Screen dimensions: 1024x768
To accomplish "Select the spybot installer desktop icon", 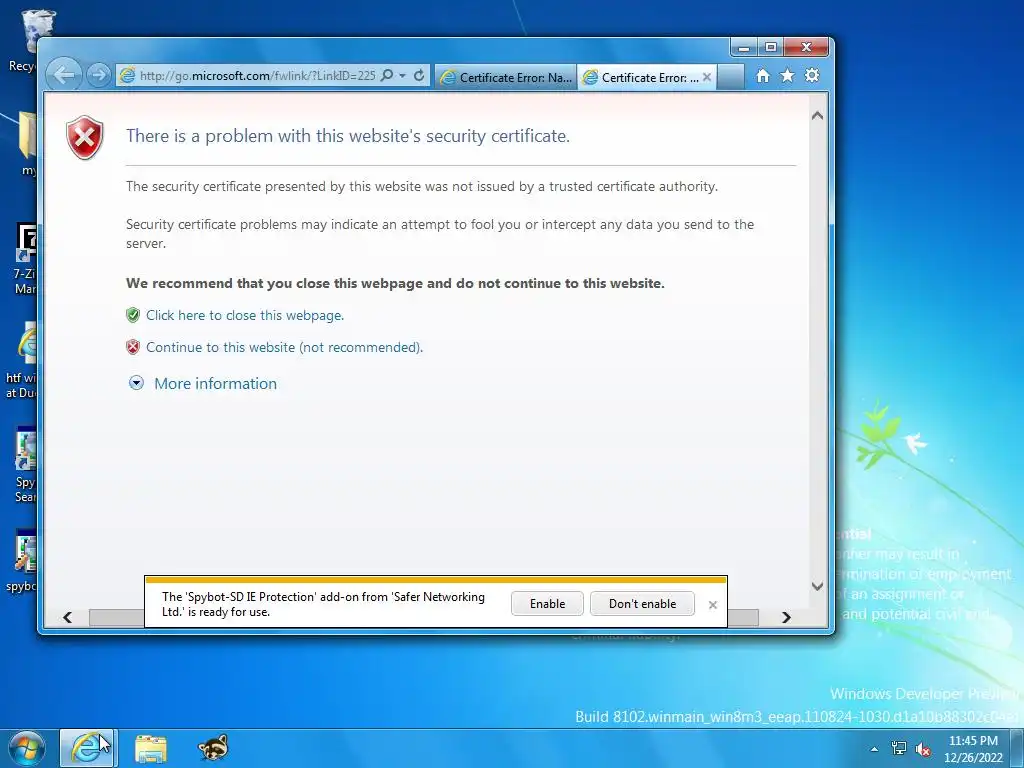I will pos(24,560).
